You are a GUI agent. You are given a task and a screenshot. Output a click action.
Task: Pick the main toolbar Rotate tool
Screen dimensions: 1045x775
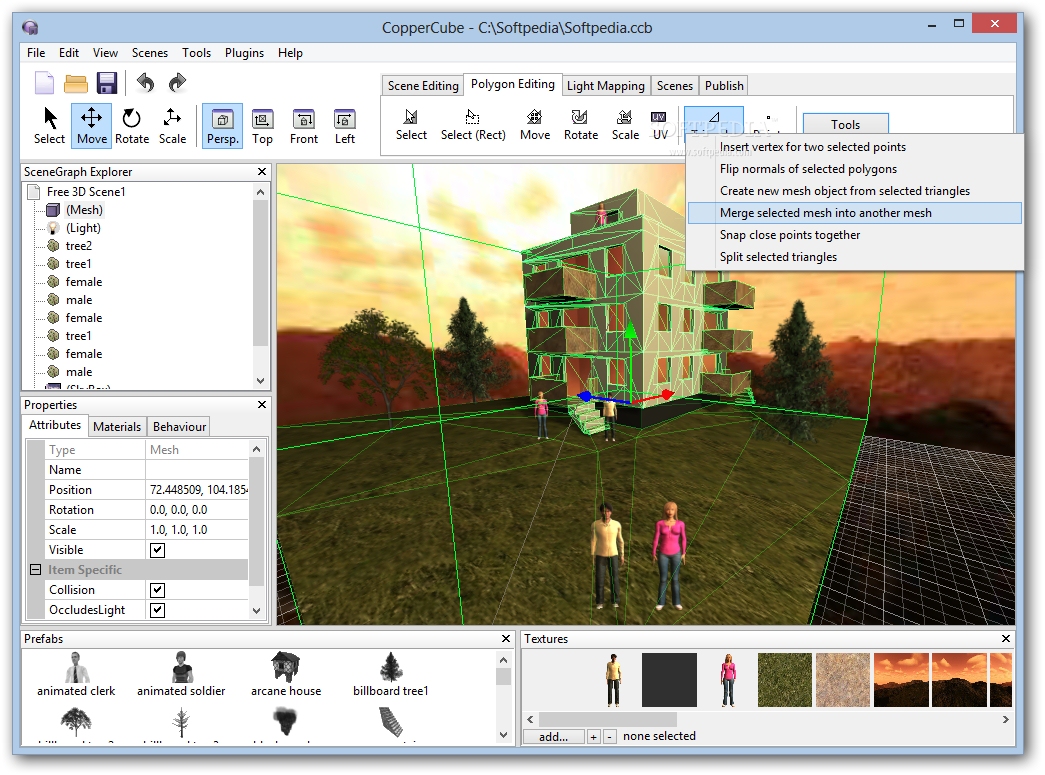[132, 125]
